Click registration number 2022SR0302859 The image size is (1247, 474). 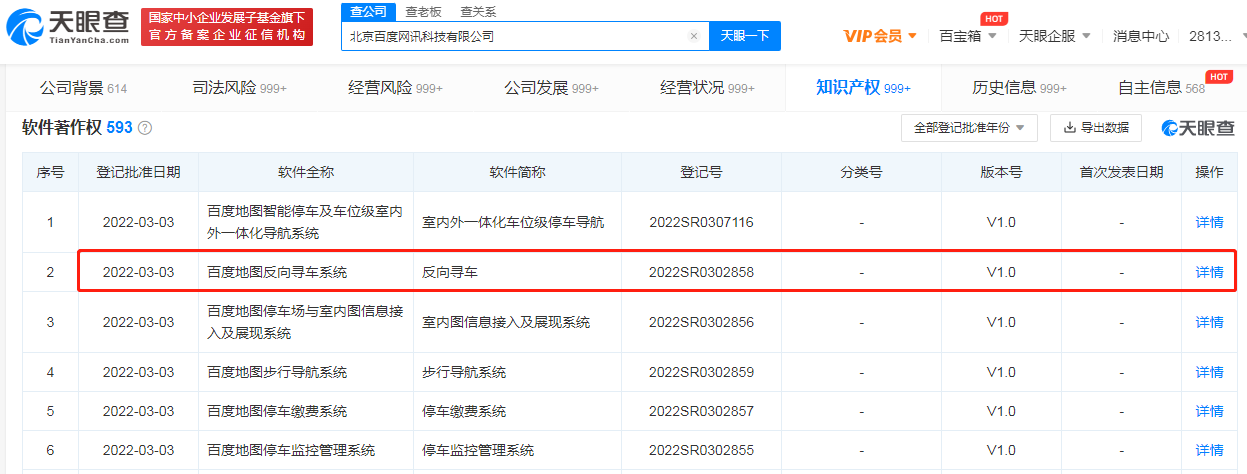pos(701,372)
